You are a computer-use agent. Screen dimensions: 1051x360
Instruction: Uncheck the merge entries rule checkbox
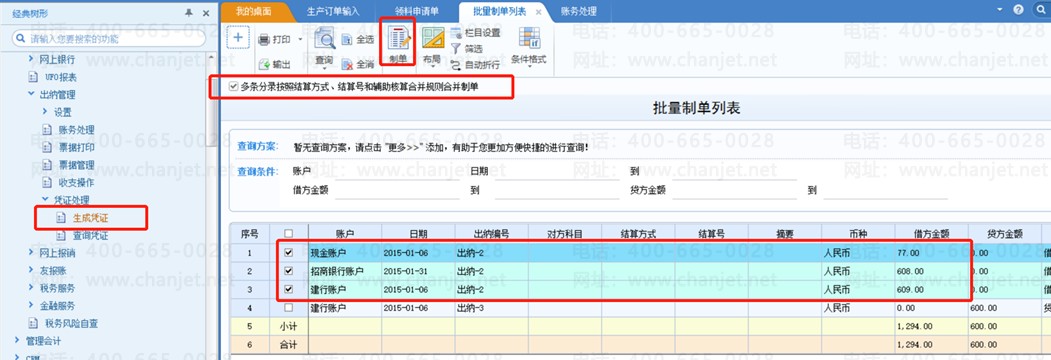point(233,86)
